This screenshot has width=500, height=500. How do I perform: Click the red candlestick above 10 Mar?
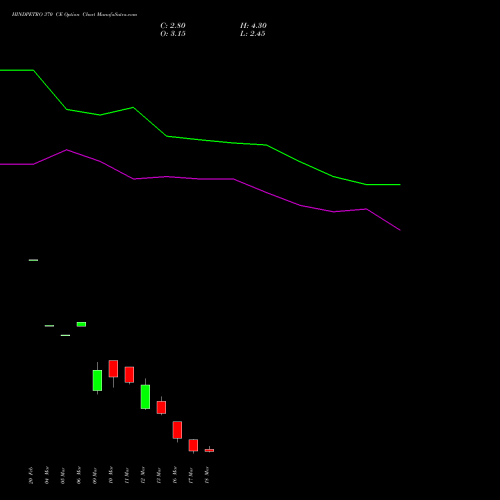point(113,369)
